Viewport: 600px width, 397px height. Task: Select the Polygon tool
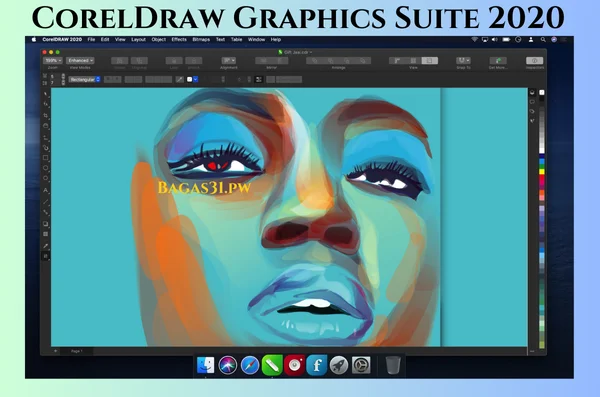click(x=46, y=178)
